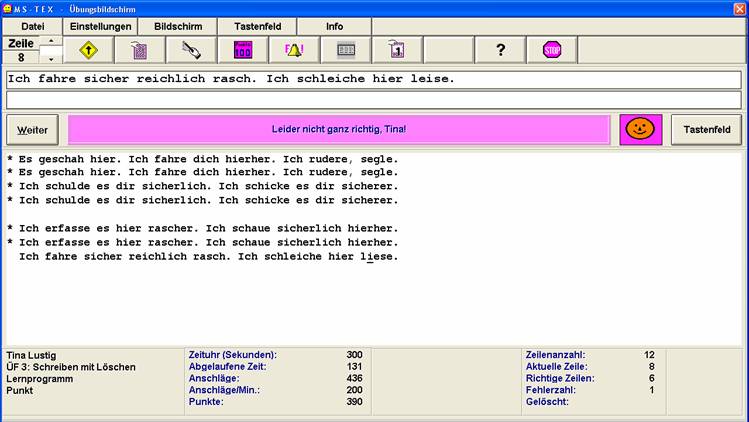Open the Info menu
This screenshot has height=422, width=749.
334,26
